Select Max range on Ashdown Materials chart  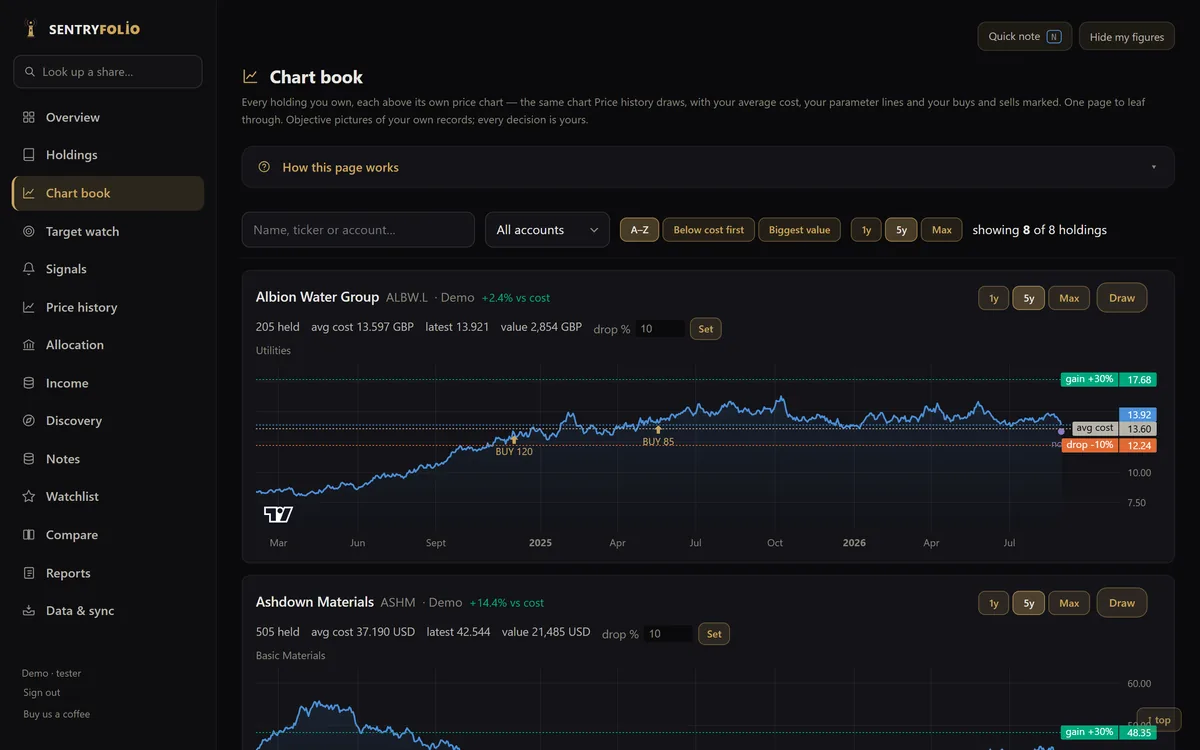1069,603
